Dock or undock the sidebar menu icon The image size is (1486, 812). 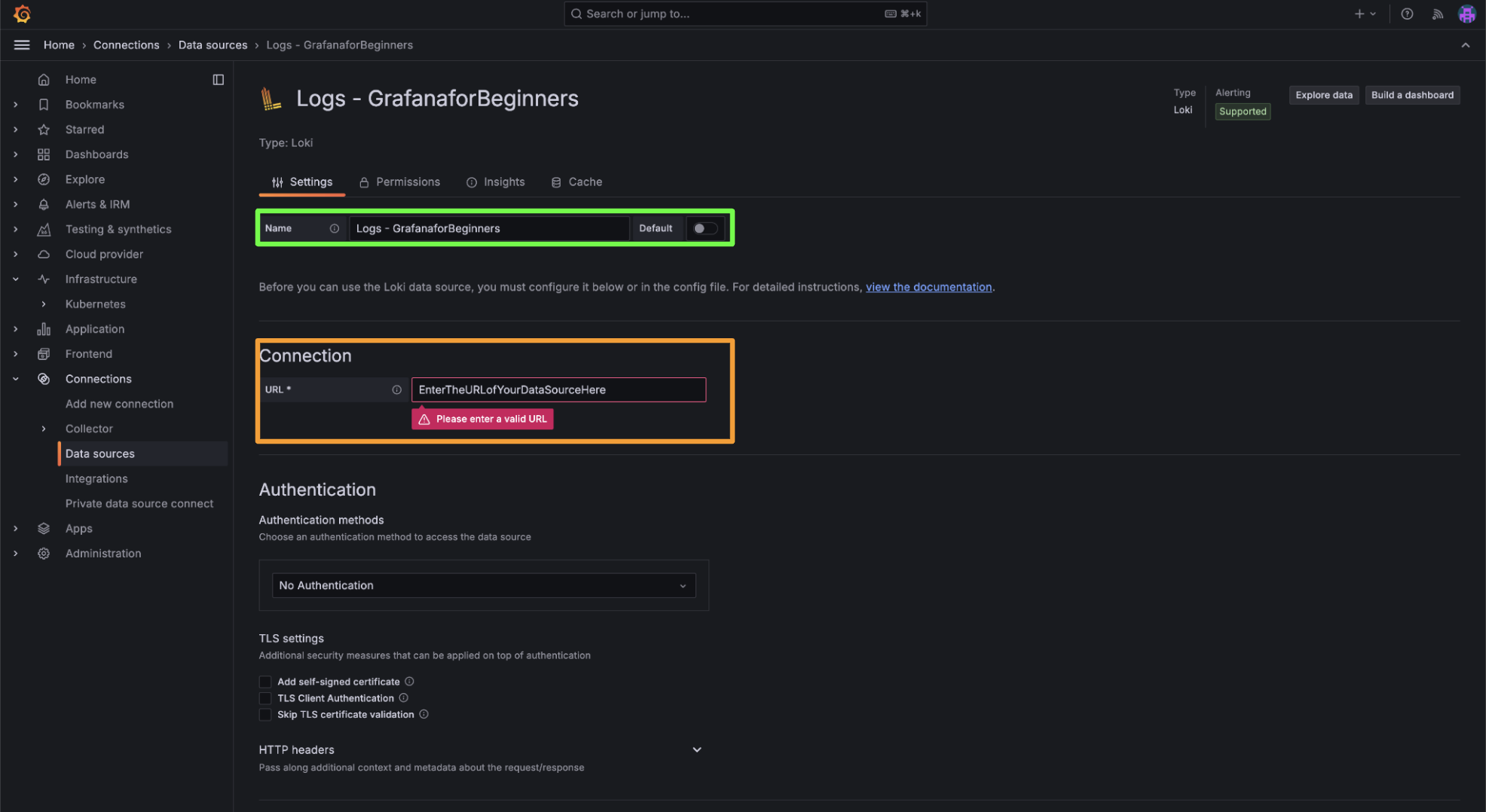(x=218, y=80)
